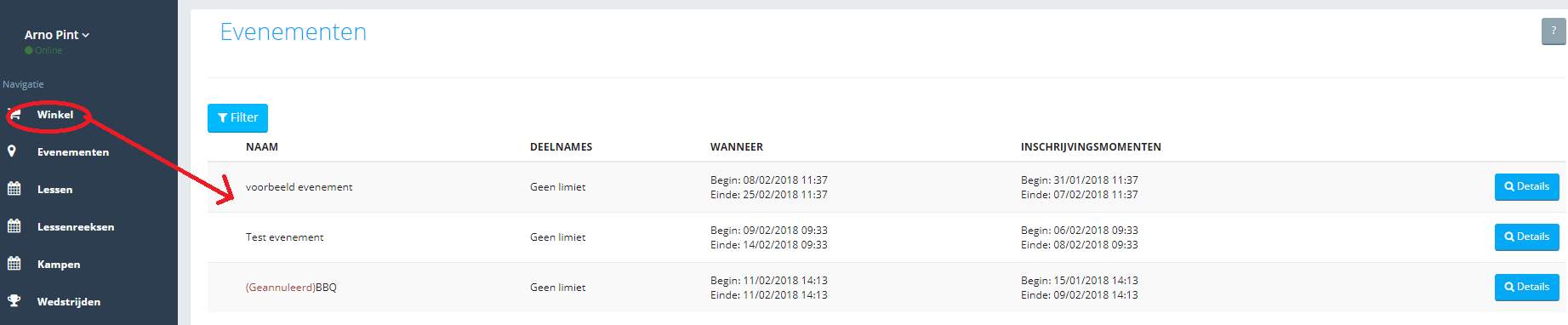Expand the Arno Pint user dropdown
The height and width of the screenshot is (325, 1568).
click(56, 35)
